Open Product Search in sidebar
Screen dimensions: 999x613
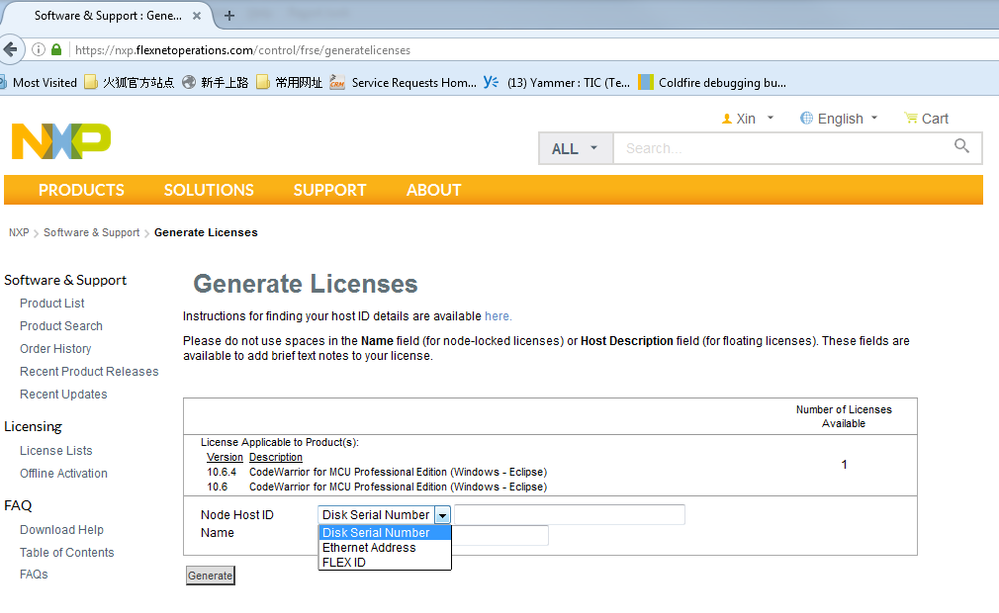pos(61,326)
